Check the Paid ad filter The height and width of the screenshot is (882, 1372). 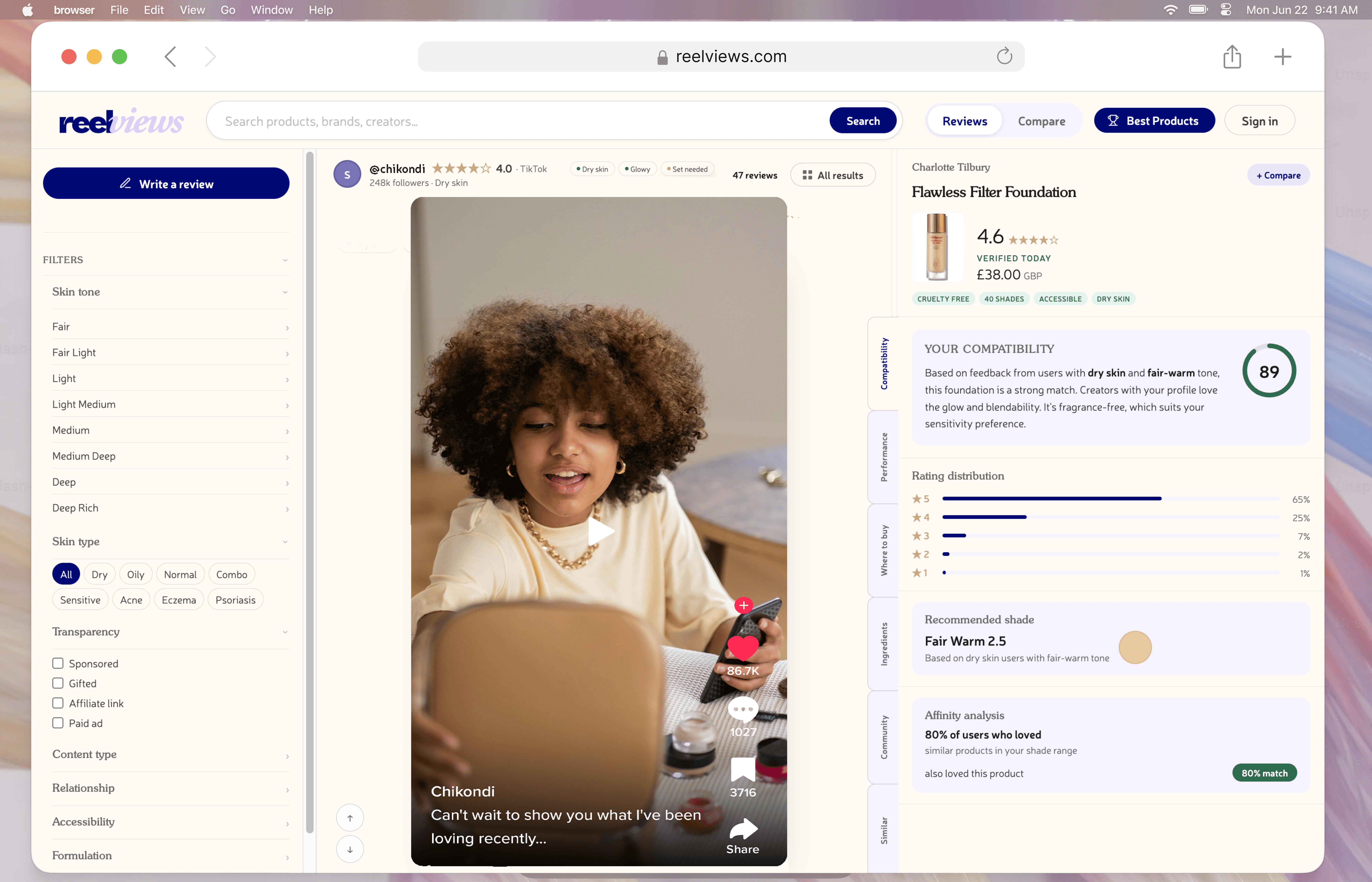(58, 723)
